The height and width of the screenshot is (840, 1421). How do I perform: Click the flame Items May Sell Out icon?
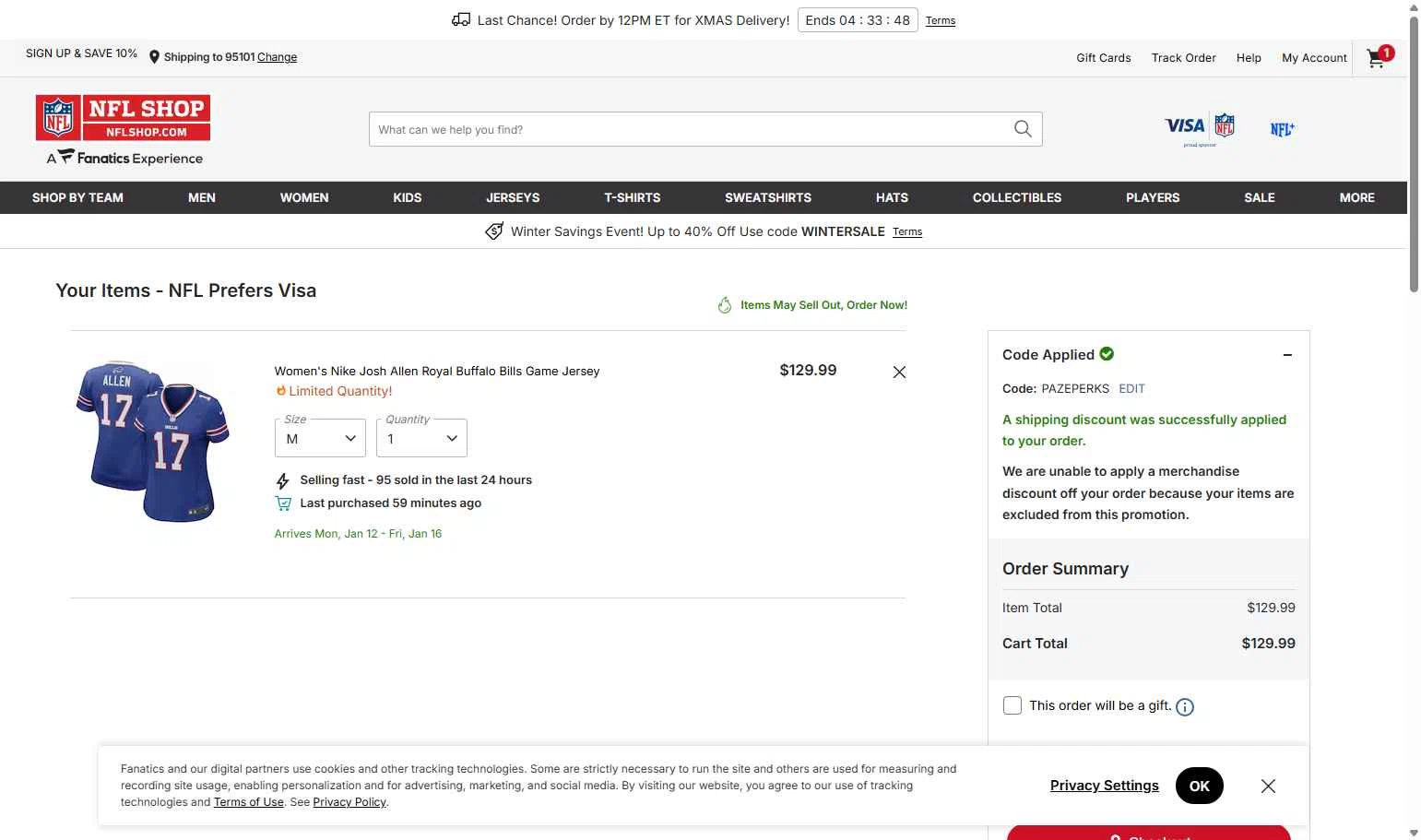725,305
